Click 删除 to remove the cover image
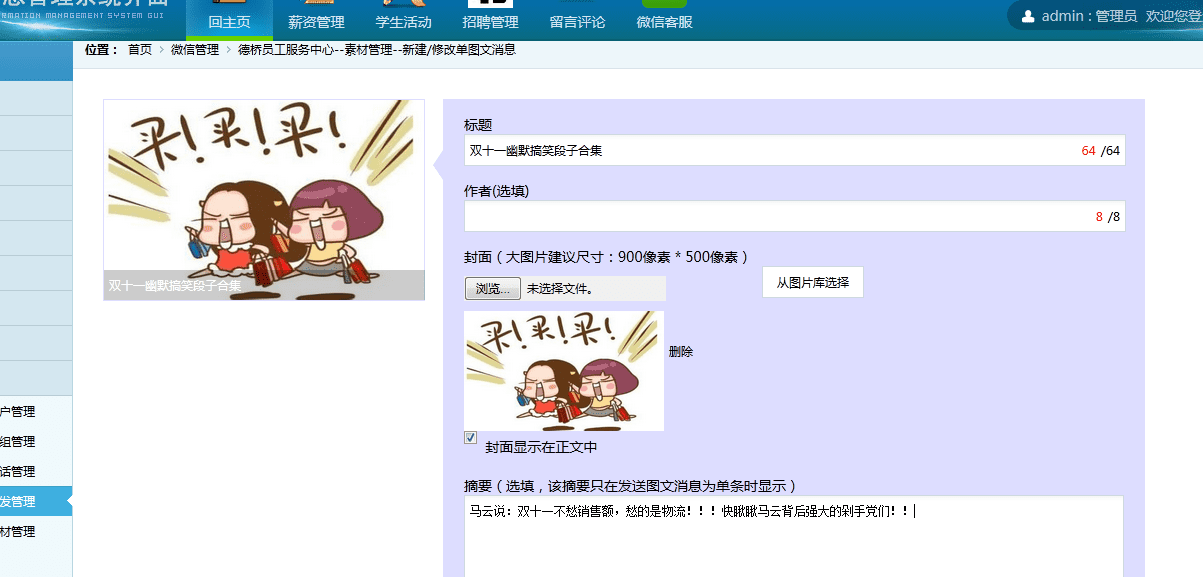The width and height of the screenshot is (1203, 577). pyautogui.click(x=681, y=351)
